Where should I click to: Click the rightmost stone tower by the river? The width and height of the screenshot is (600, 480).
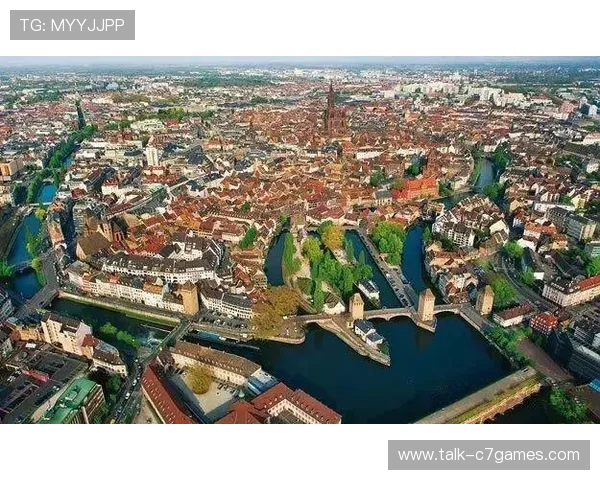click(485, 299)
